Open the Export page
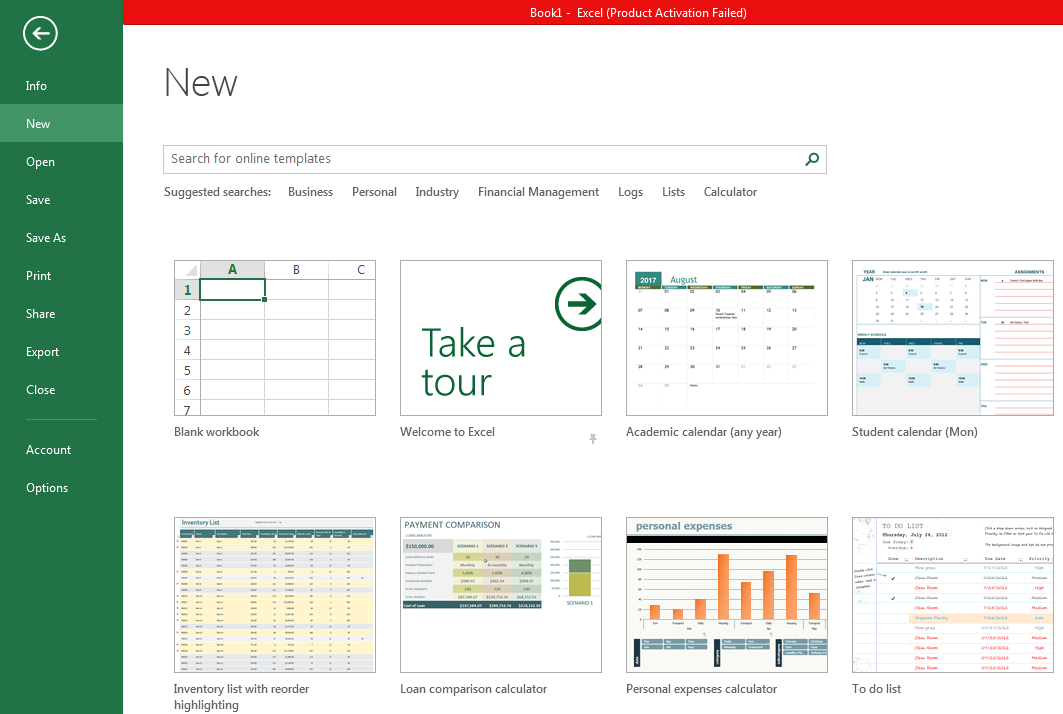Viewport: 1063px width, 714px height. 61,351
